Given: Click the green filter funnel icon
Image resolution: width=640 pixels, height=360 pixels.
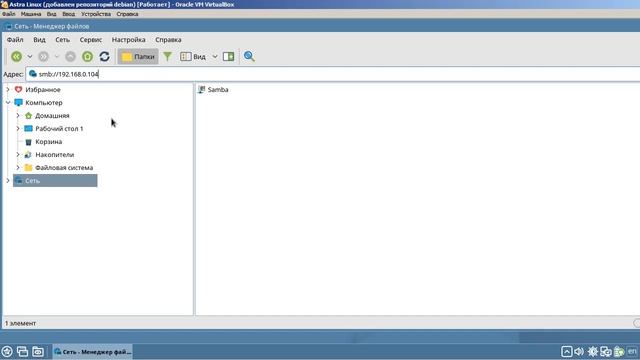Looking at the screenshot, I should [x=167, y=57].
